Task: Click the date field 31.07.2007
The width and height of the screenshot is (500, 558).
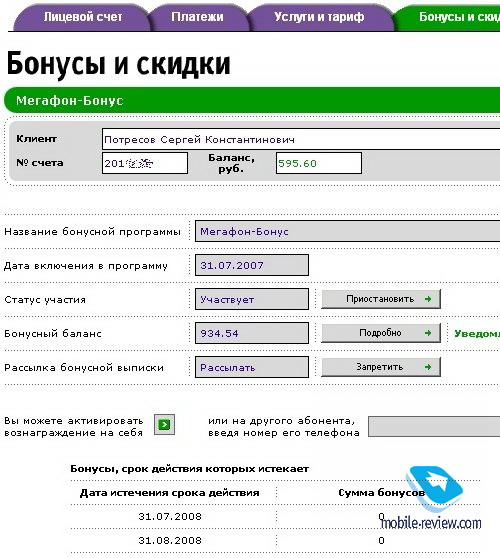Action: click(x=252, y=265)
